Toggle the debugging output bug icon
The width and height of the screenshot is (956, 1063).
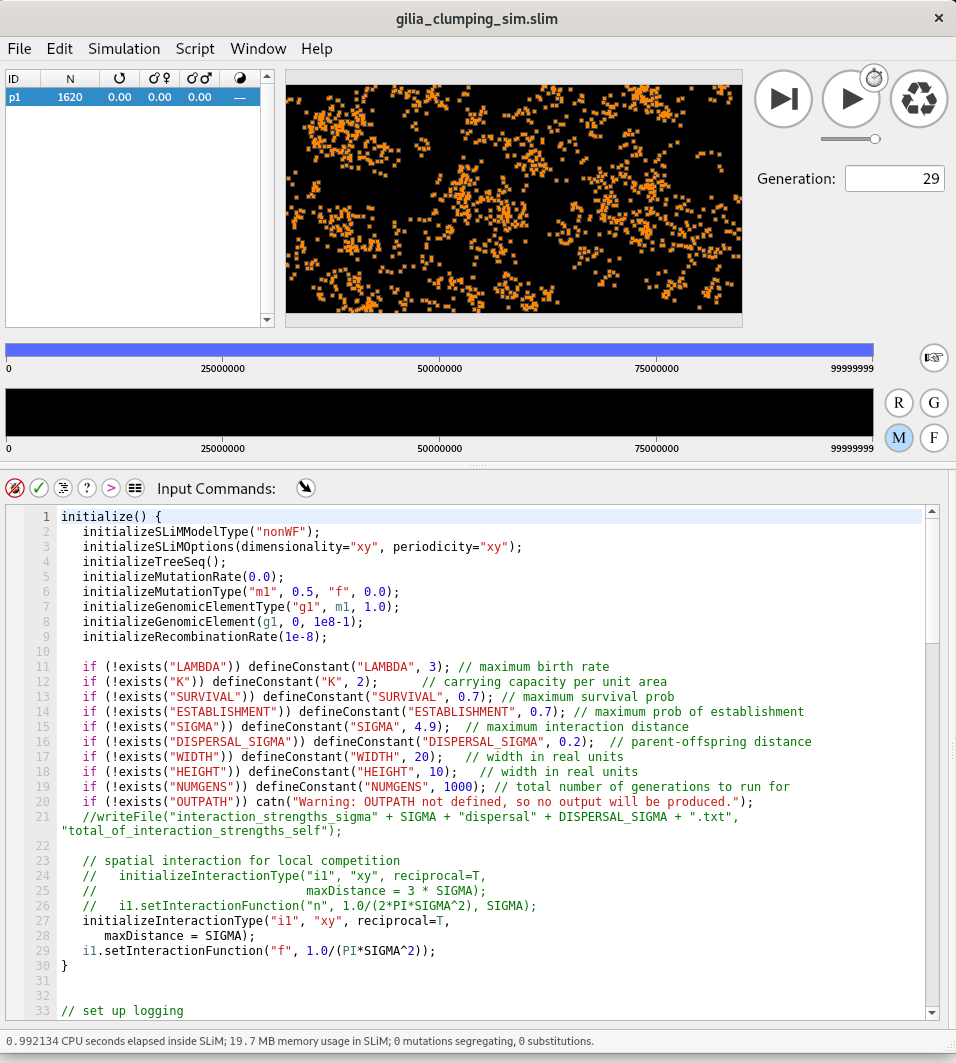click(14, 488)
